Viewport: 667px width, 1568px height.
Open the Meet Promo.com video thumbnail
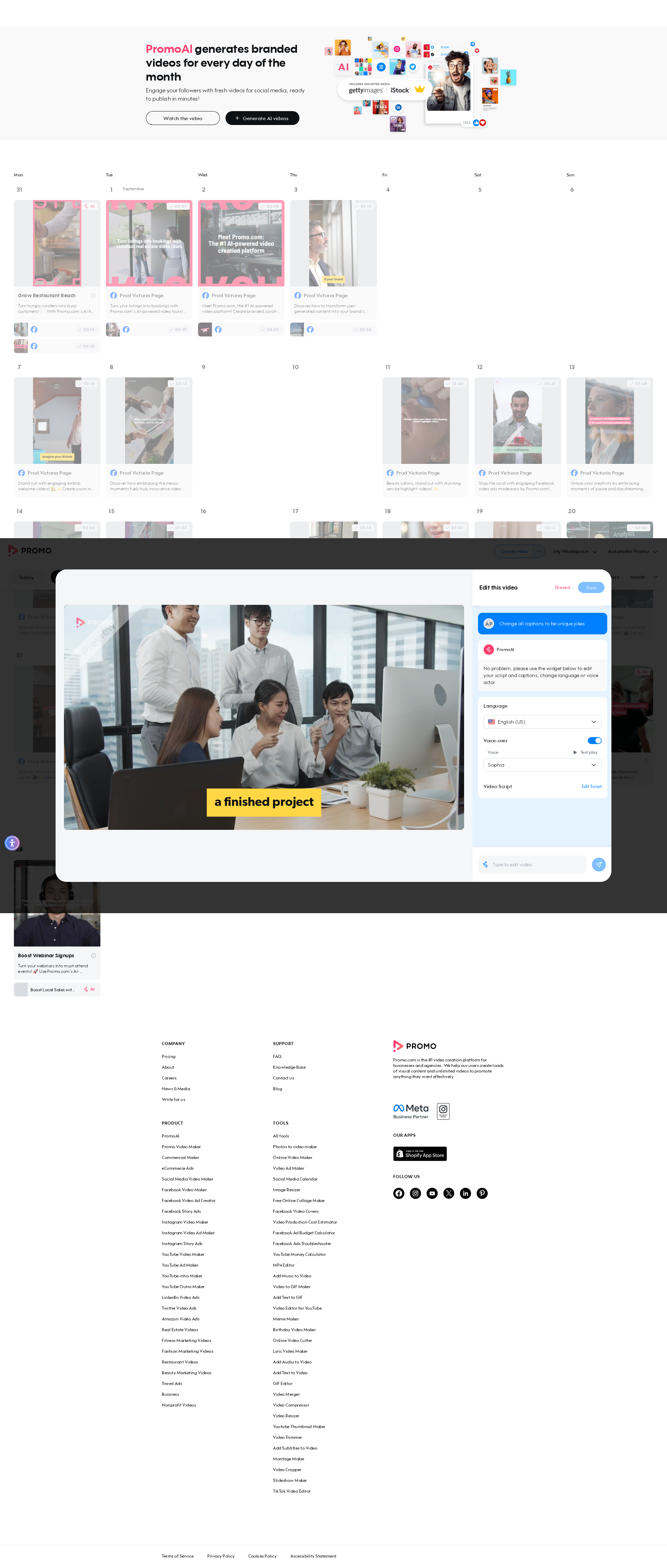coord(241,243)
